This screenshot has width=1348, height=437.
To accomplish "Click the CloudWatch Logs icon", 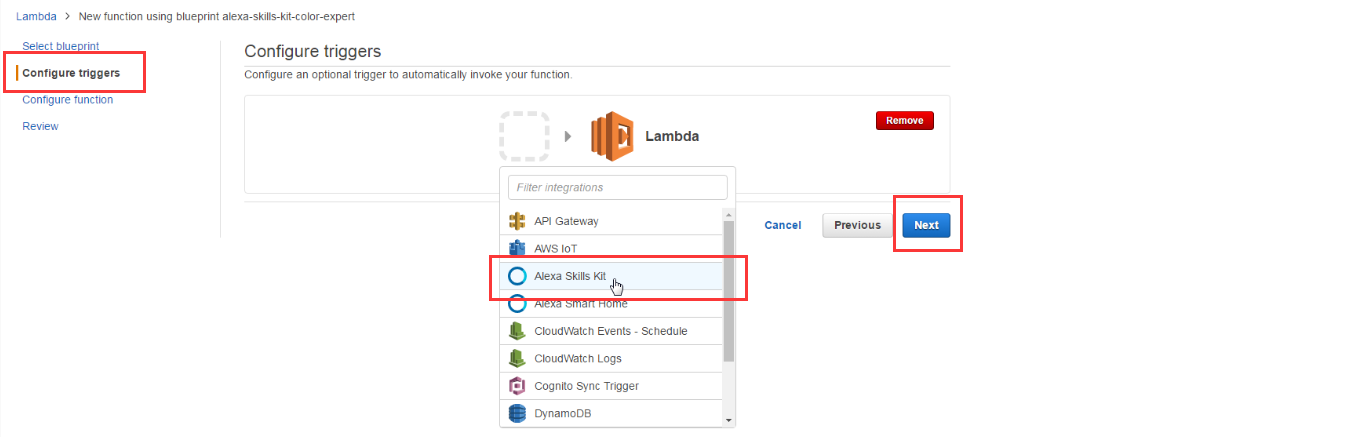I will tap(517, 358).
